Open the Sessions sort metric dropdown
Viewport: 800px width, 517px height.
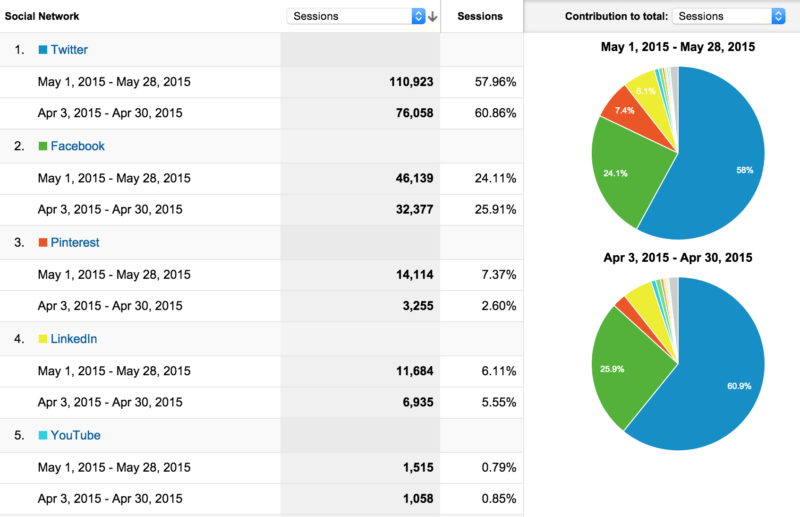tap(356, 16)
